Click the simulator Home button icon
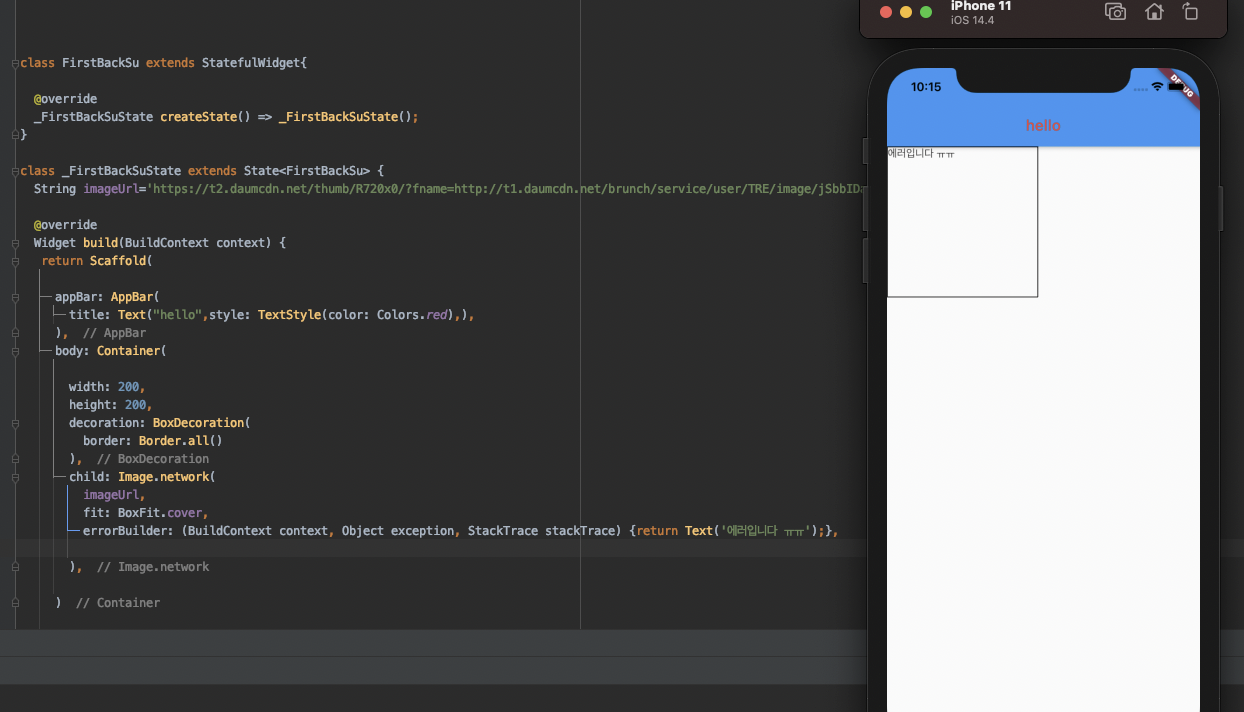1244x712 pixels. 1154,12
